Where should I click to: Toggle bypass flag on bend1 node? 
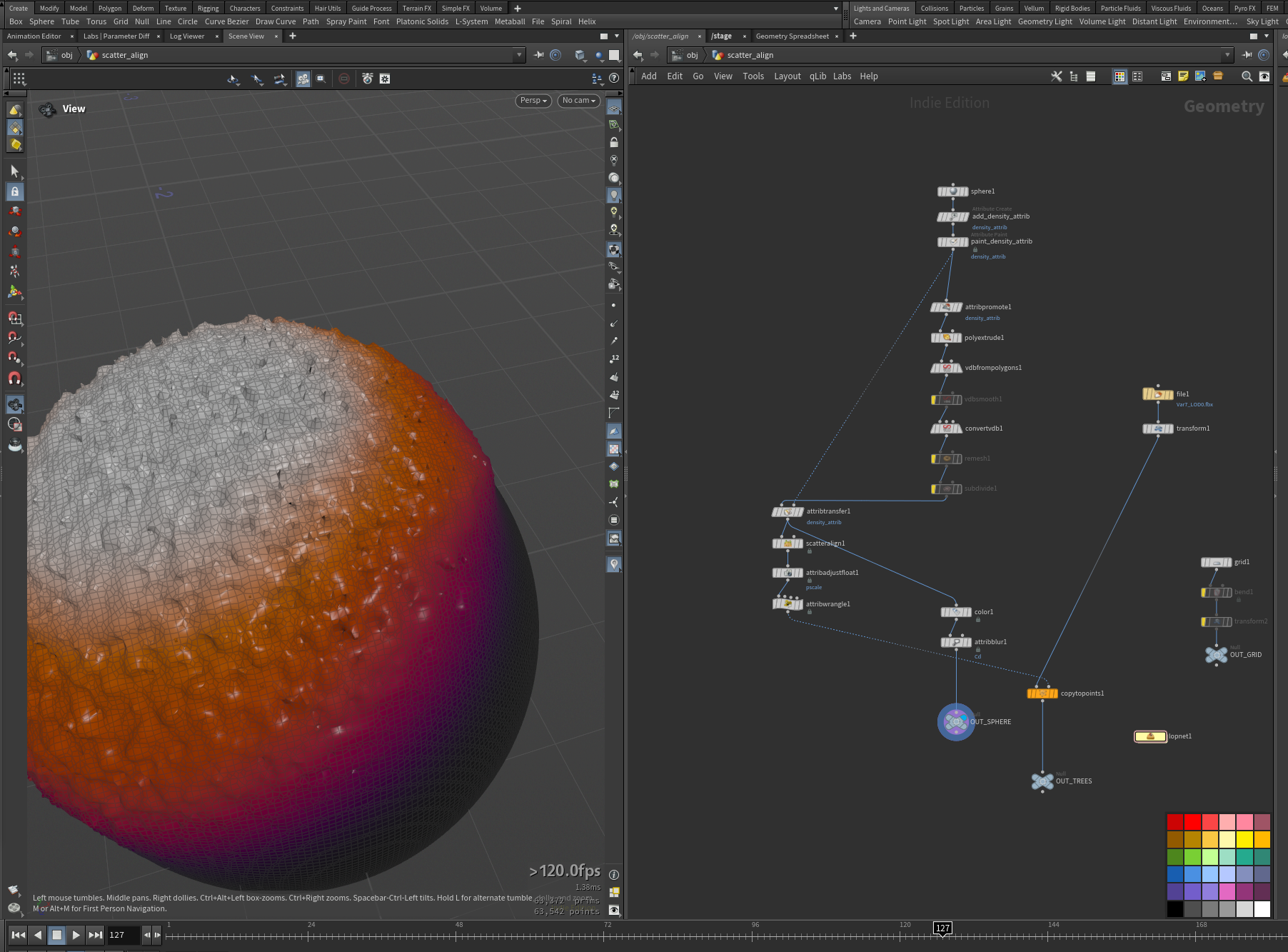(1204, 592)
